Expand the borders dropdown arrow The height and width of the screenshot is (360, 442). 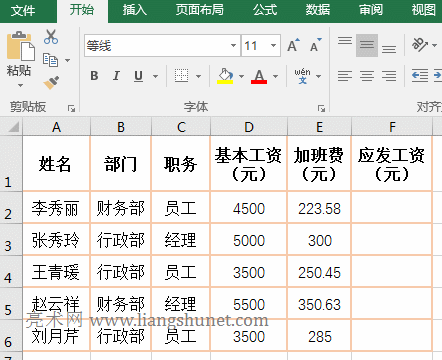[198, 76]
